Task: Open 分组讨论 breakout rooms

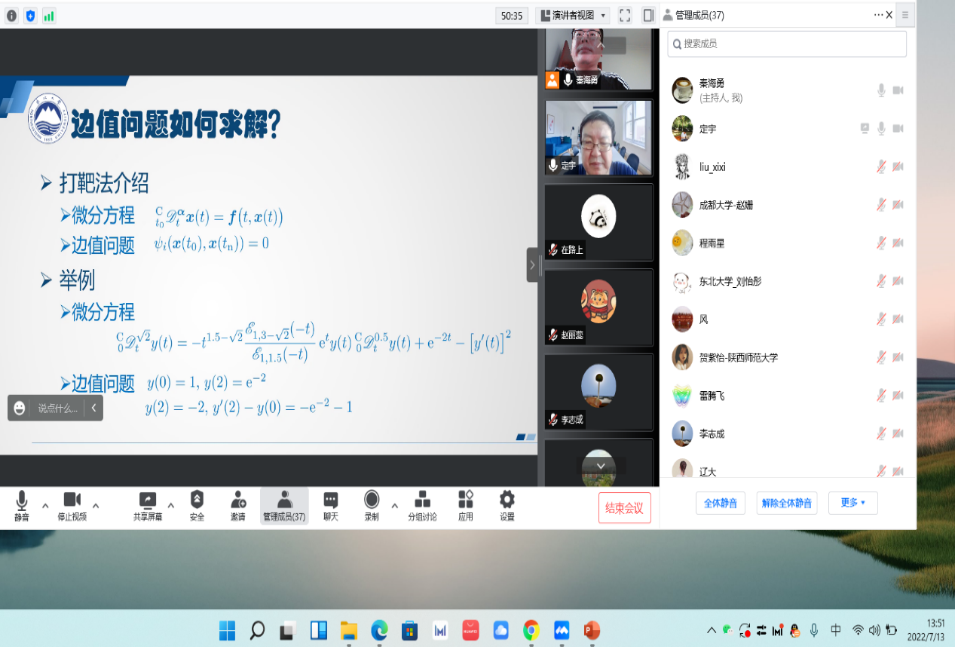Action: click(422, 505)
